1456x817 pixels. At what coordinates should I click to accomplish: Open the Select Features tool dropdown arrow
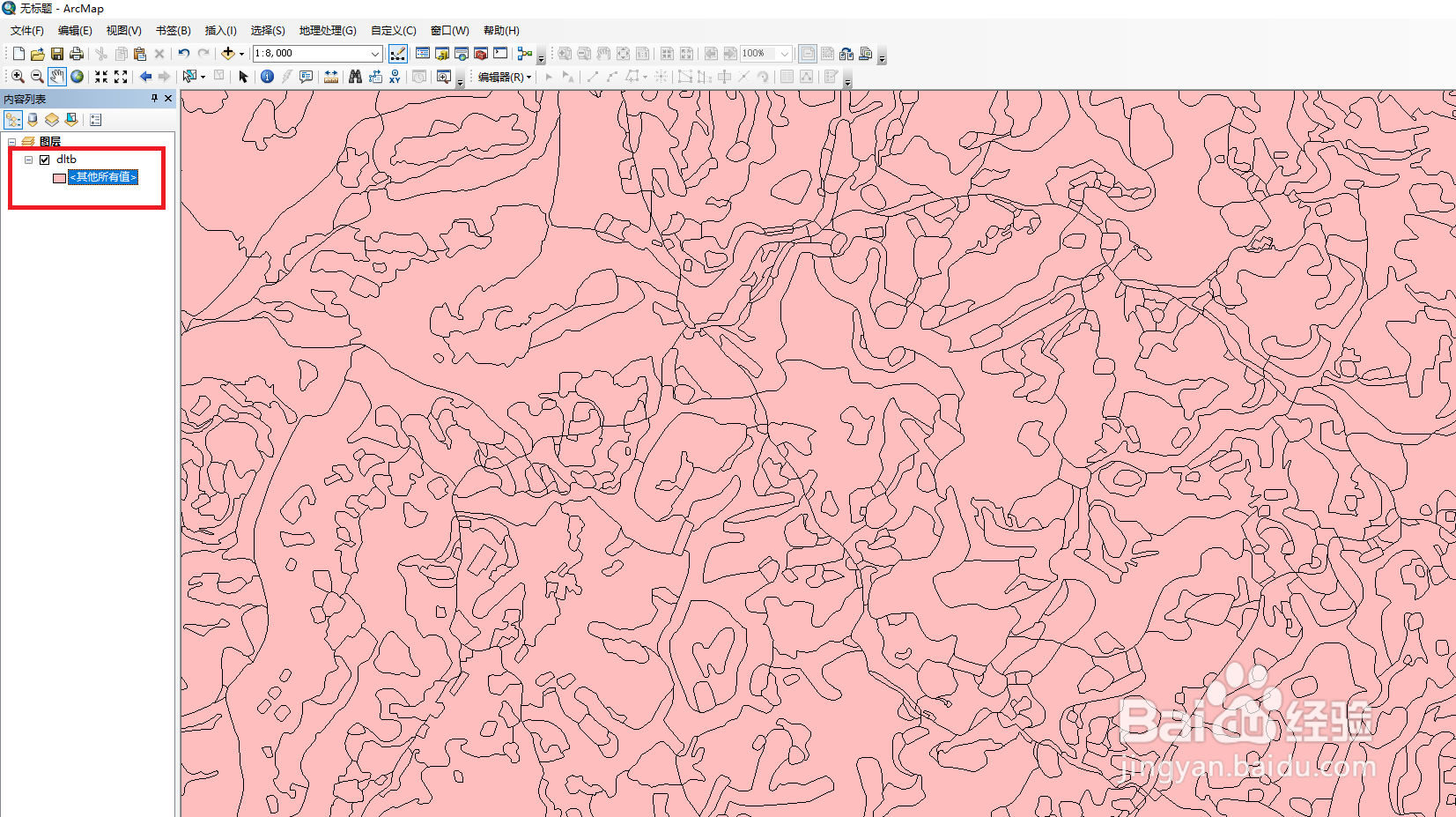[203, 77]
